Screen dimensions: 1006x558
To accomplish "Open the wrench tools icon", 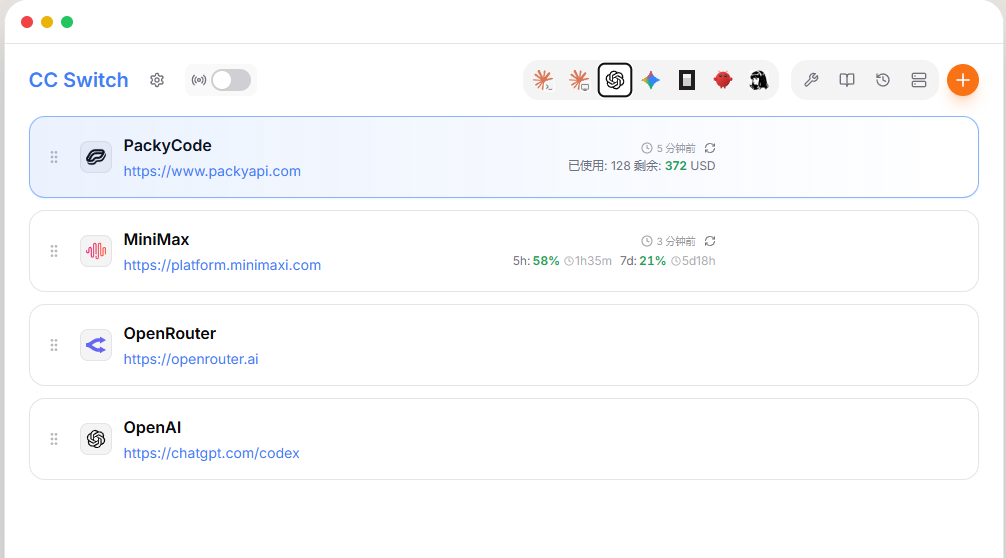I will pos(811,80).
